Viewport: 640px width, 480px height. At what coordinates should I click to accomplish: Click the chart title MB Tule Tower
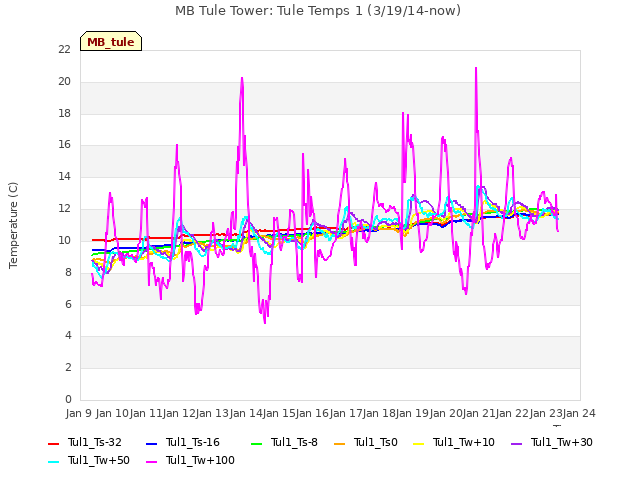click(x=318, y=11)
